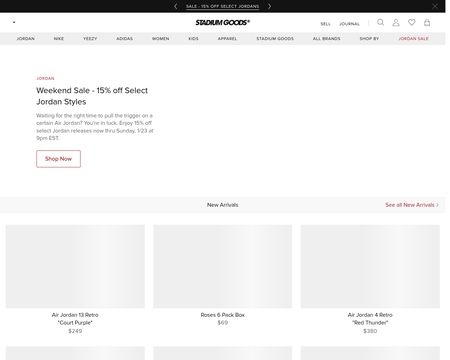Image resolution: width=450 pixels, height=360 pixels.
Task: Click the New Arrivals section heading
Action: 223,205
